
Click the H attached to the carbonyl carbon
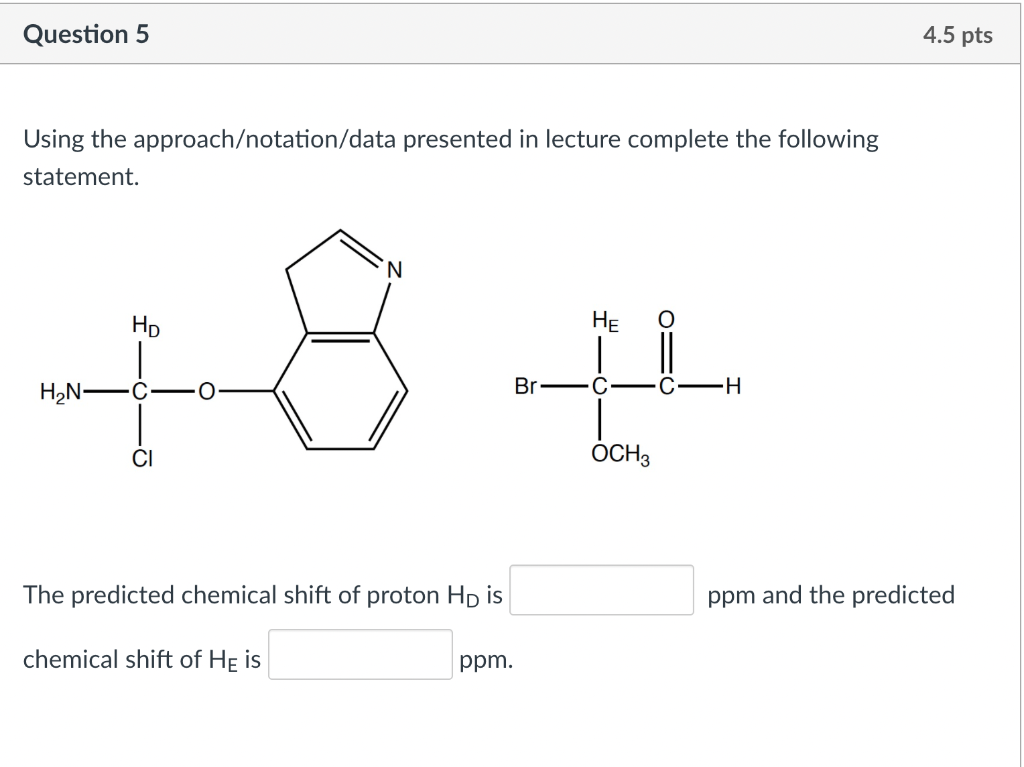click(x=730, y=387)
